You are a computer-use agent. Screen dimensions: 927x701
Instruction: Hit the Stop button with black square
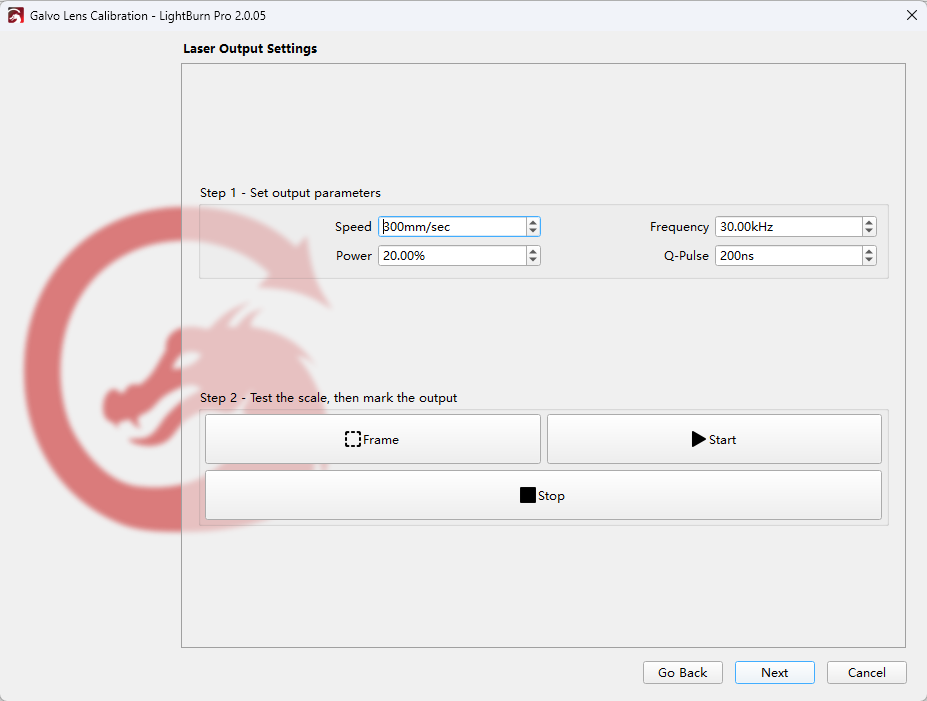543,495
